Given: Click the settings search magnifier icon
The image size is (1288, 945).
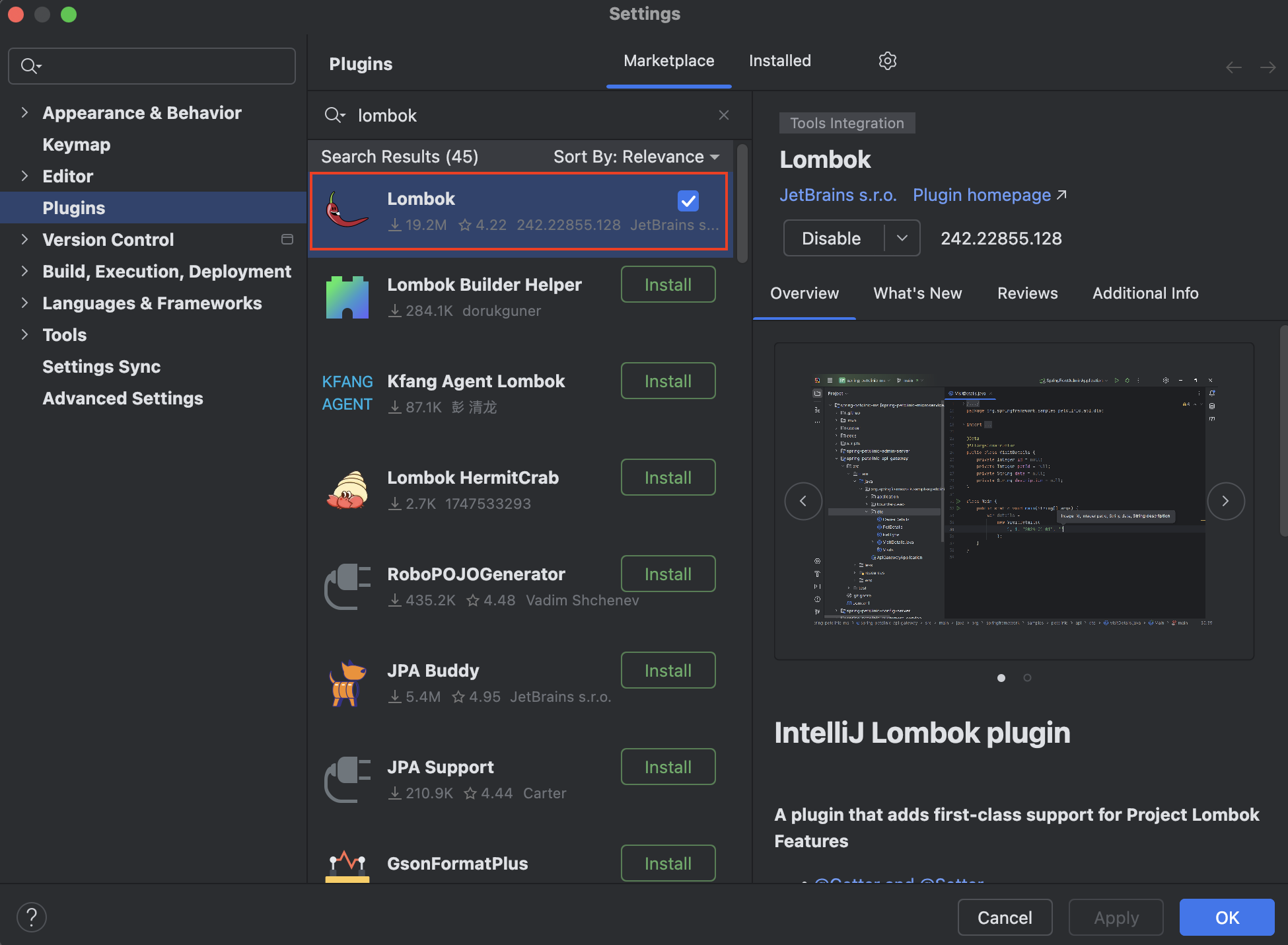Looking at the screenshot, I should click(x=30, y=66).
